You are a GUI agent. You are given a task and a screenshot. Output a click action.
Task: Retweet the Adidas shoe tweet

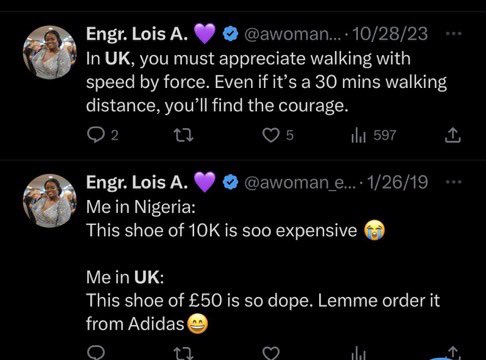click(184, 353)
